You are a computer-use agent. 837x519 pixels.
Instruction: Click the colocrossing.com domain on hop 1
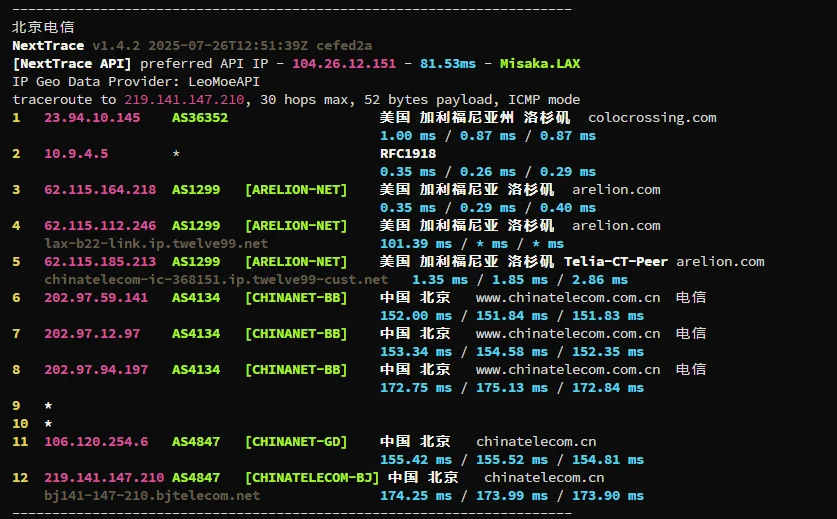[x=652, y=118]
